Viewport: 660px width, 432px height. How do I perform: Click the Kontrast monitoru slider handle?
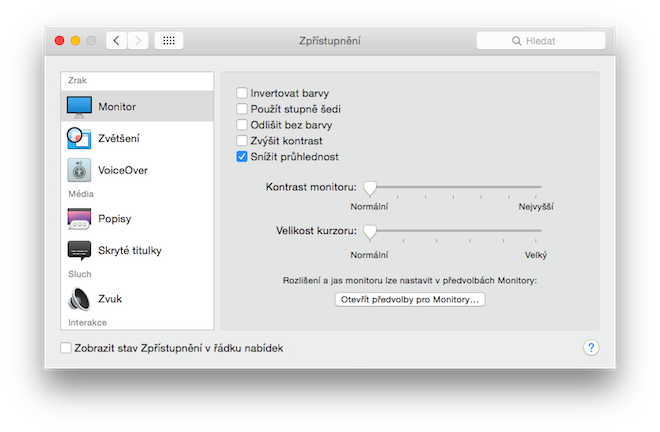coord(370,187)
